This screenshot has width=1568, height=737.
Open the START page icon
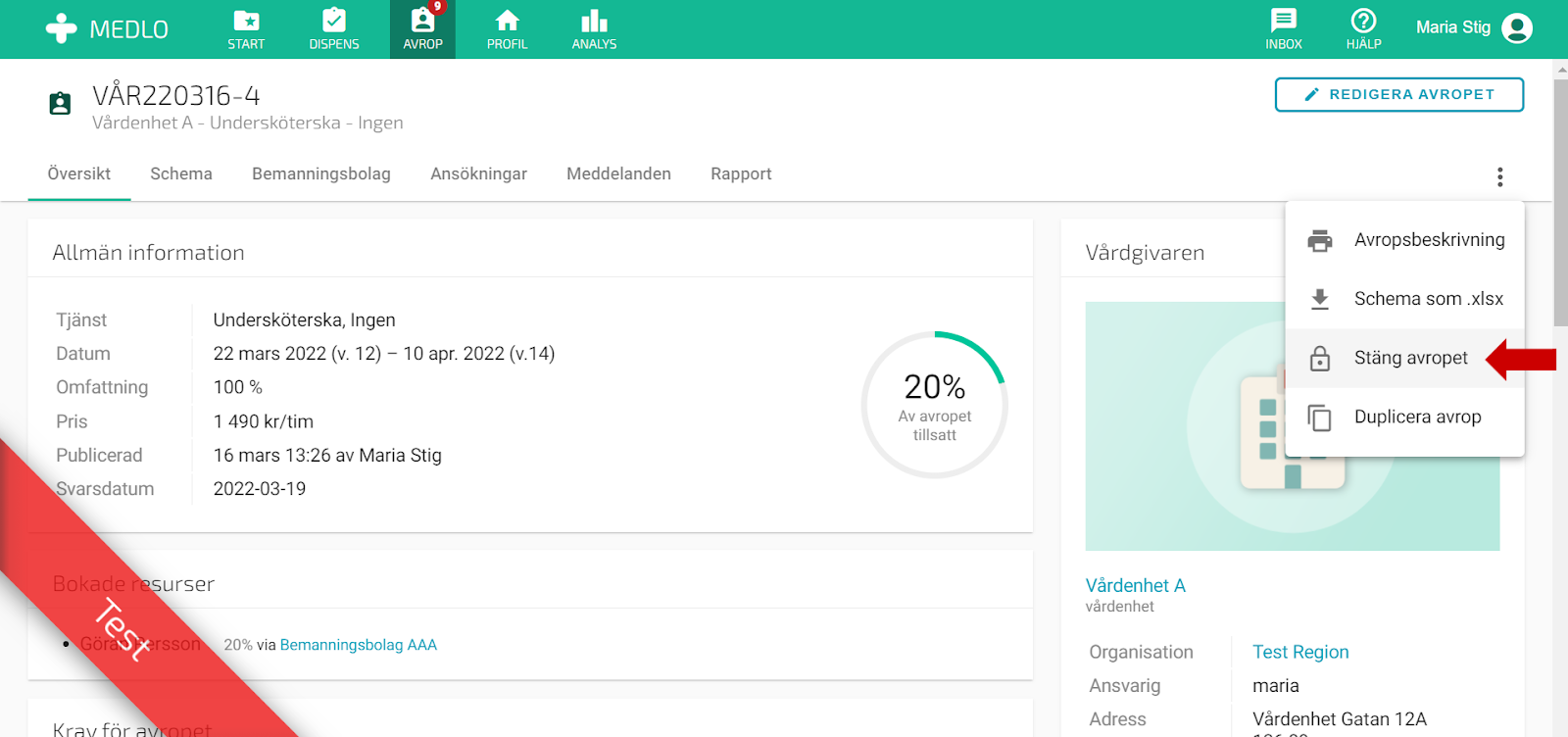point(246,21)
